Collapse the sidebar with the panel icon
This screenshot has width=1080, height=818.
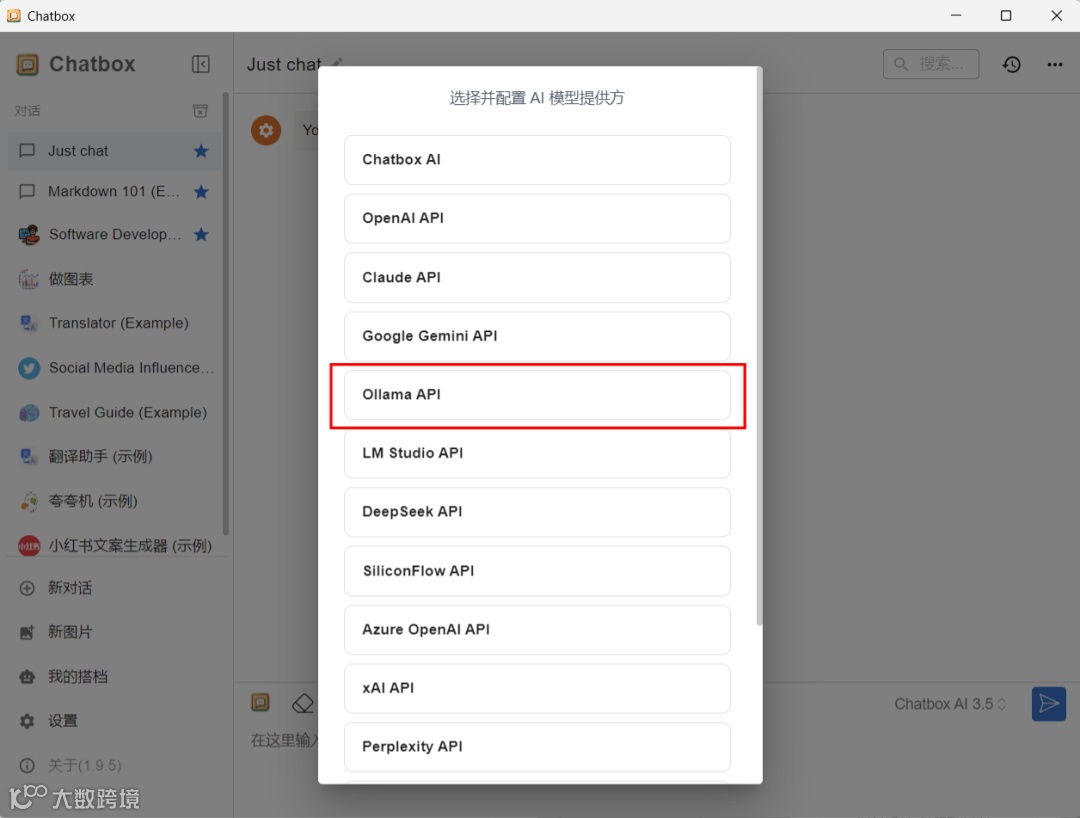coord(200,64)
